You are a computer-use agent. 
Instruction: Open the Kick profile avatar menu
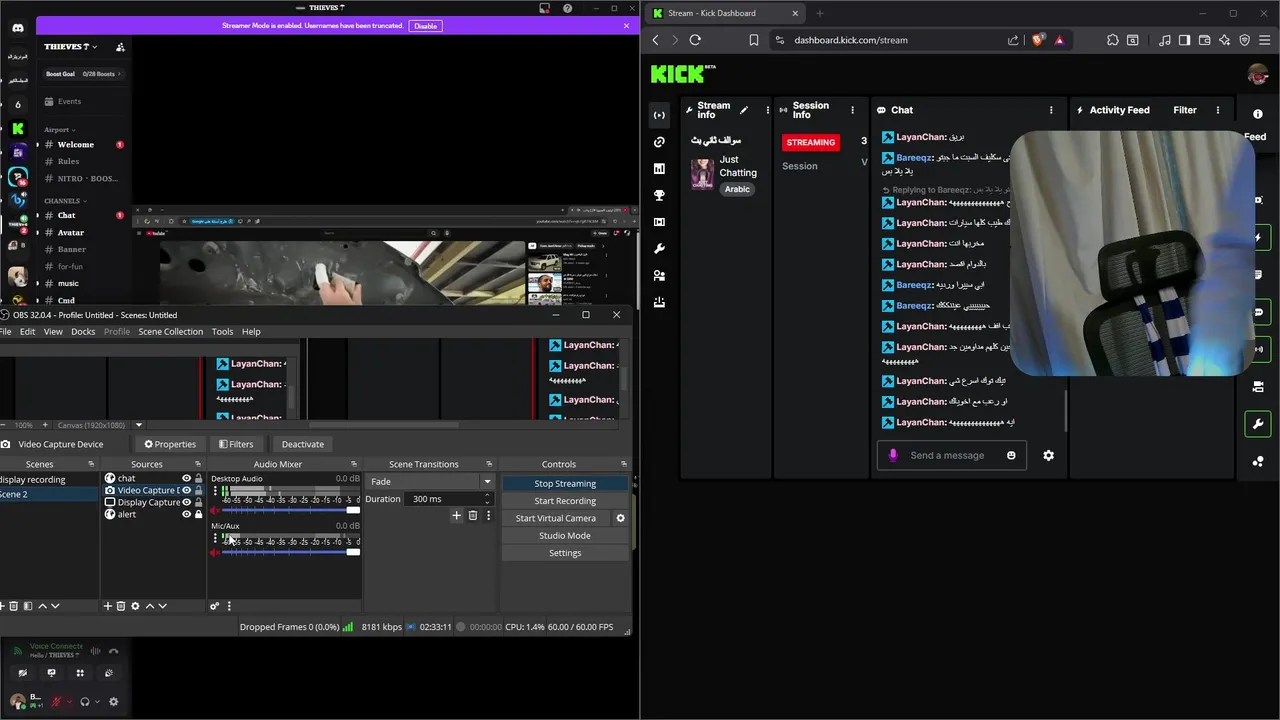coord(1258,74)
